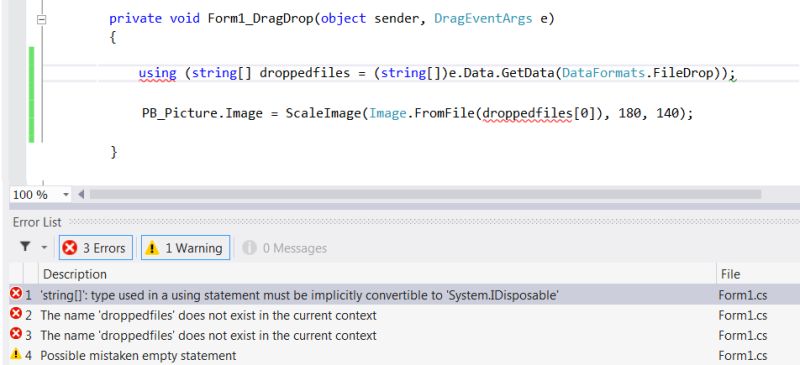The height and width of the screenshot is (365, 800).
Task: Select error row numbered 3 for droppedfiles
Action: [404, 335]
